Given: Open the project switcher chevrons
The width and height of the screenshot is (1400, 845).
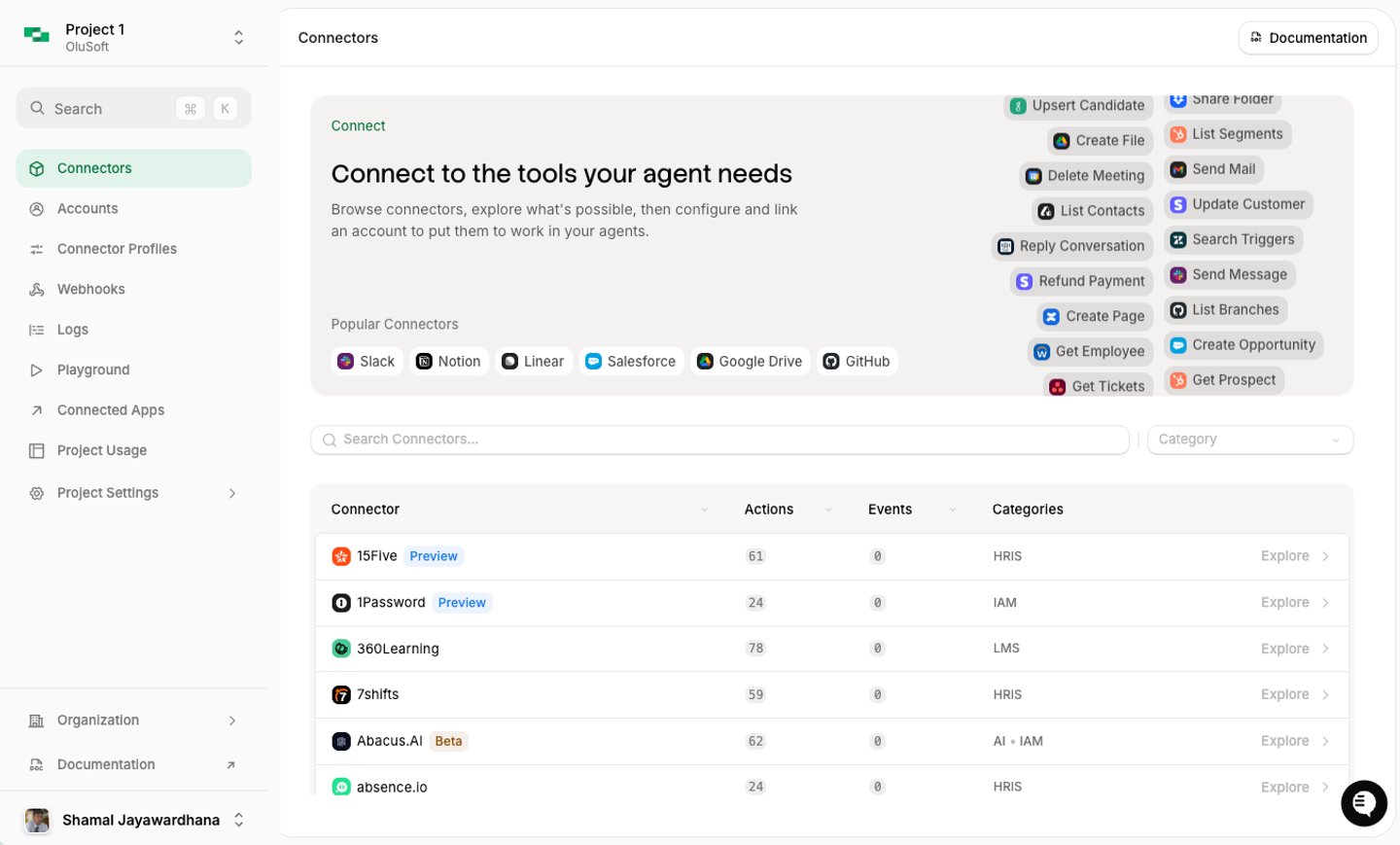Looking at the screenshot, I should click(x=239, y=37).
